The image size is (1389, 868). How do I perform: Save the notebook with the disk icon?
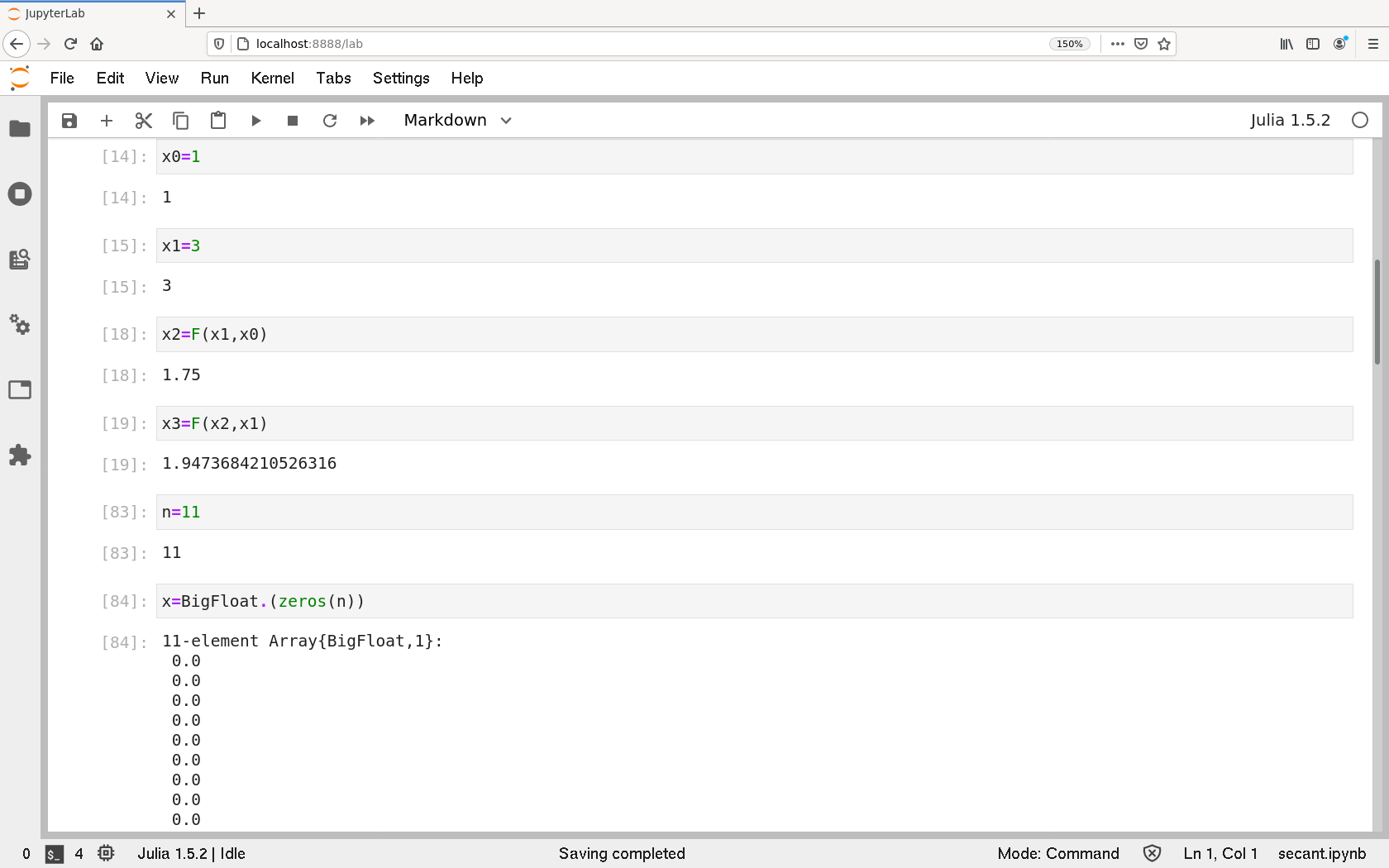pos(69,121)
